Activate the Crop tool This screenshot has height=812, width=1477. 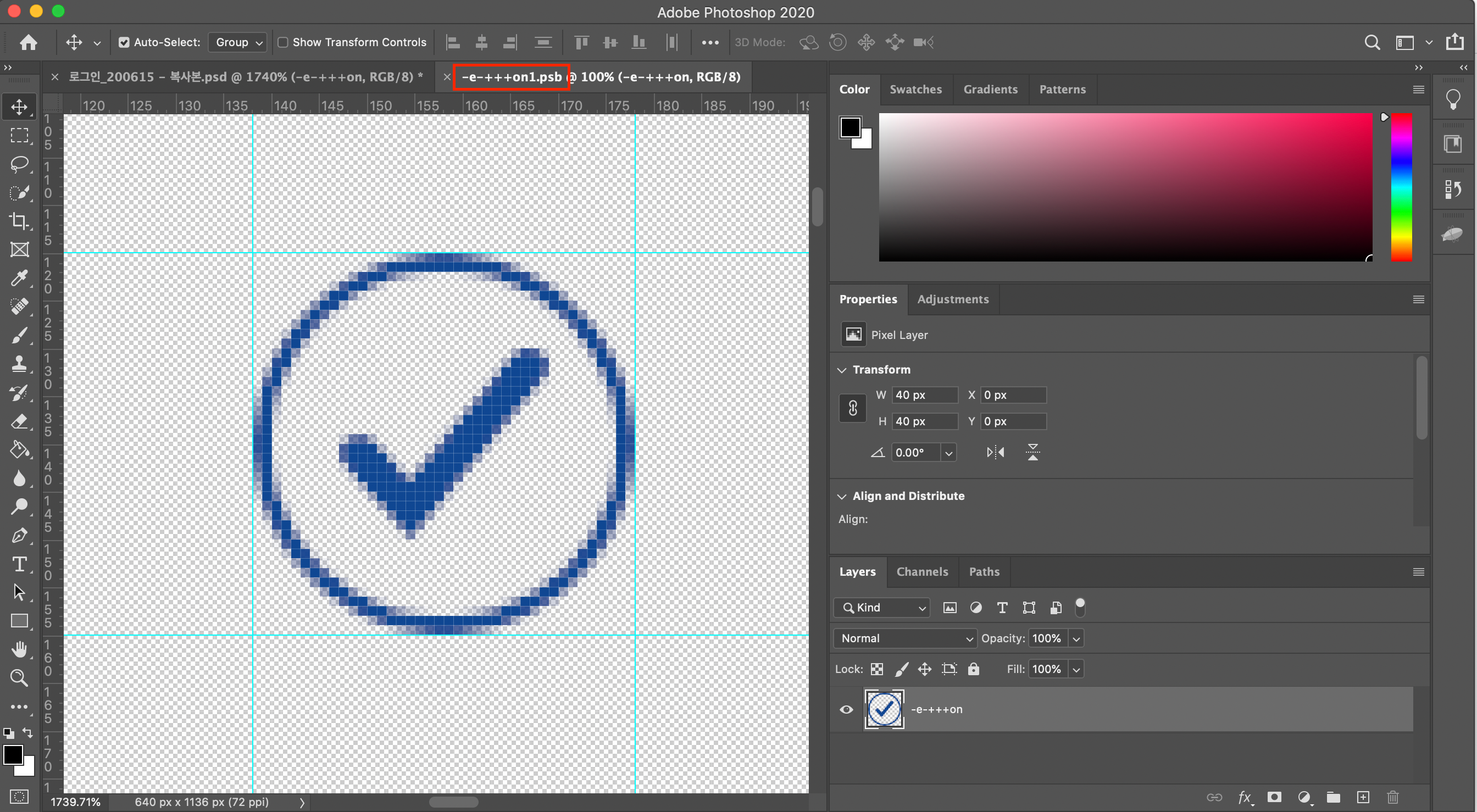tap(19, 221)
